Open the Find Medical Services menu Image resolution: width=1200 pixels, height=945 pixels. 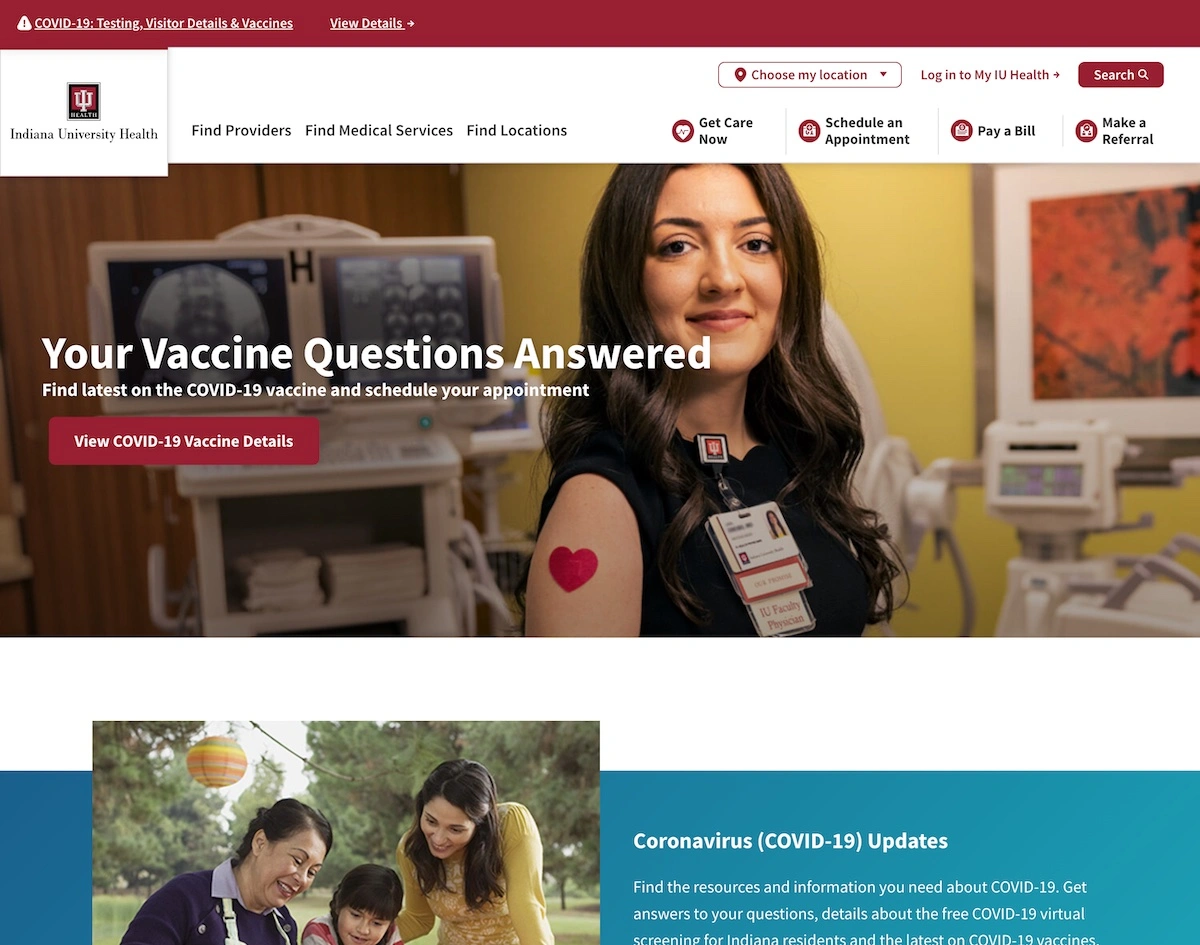tap(379, 130)
